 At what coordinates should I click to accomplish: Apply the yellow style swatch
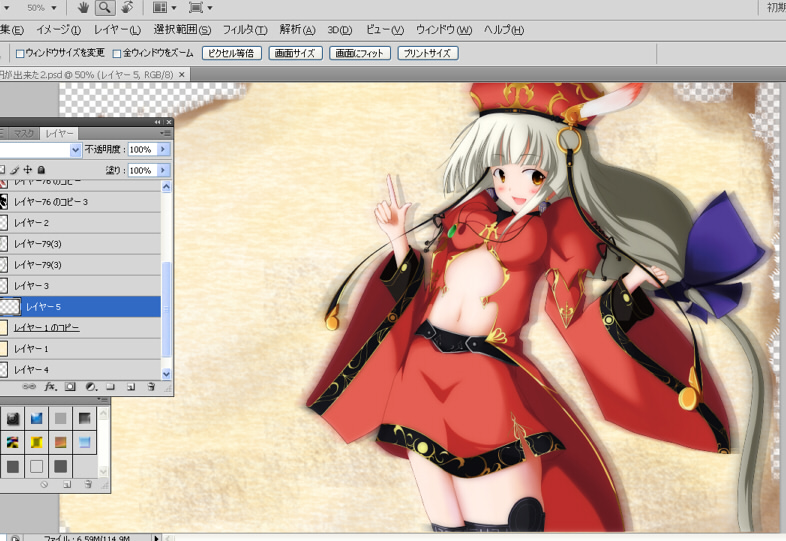pos(37,441)
